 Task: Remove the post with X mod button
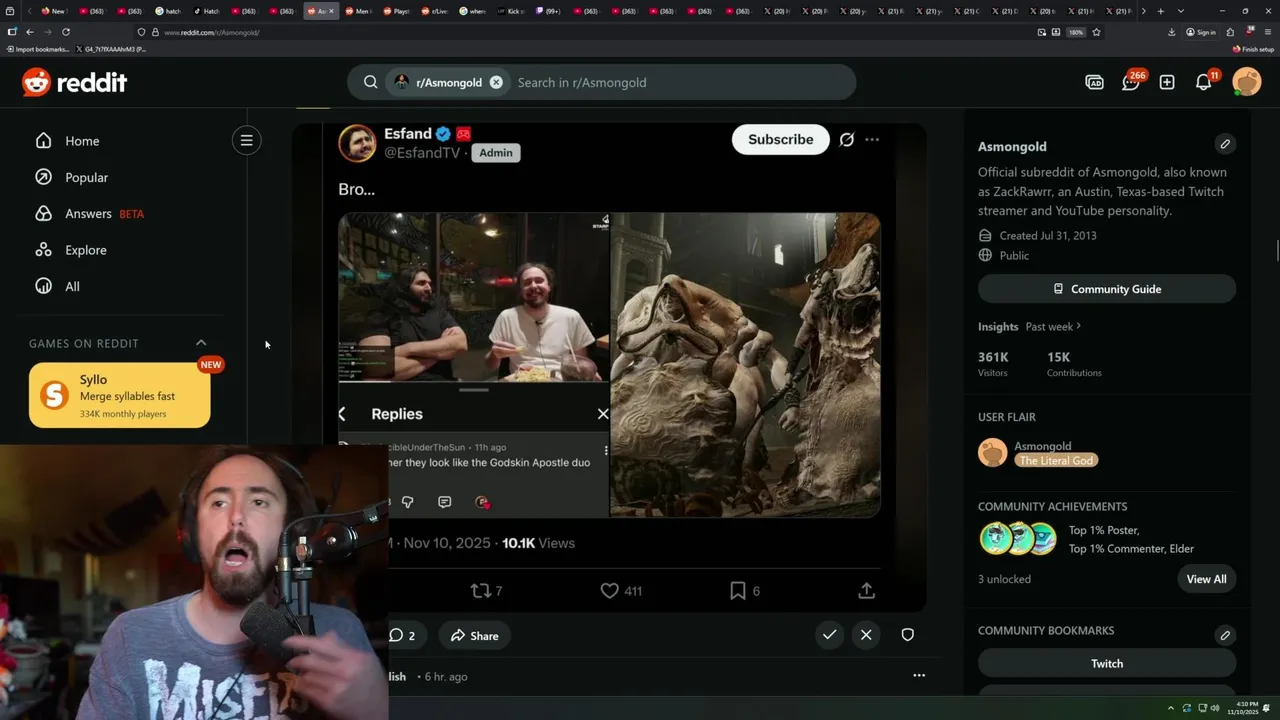866,635
